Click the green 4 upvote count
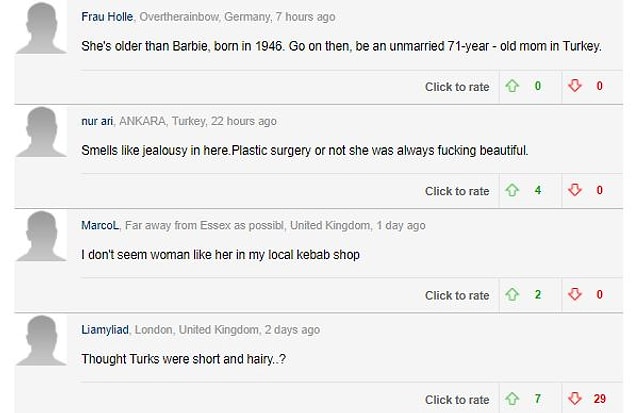Image resolution: width=635 pixels, height=413 pixels. click(x=537, y=190)
